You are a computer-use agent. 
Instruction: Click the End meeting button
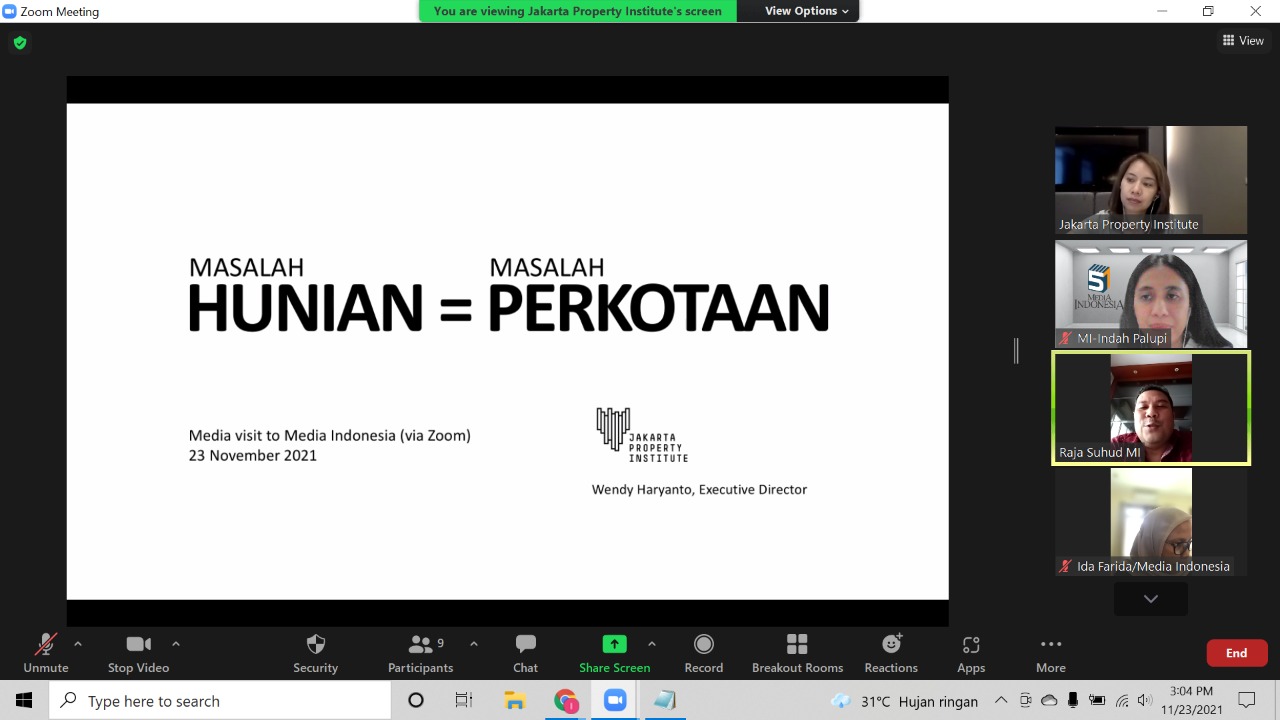coord(1236,652)
